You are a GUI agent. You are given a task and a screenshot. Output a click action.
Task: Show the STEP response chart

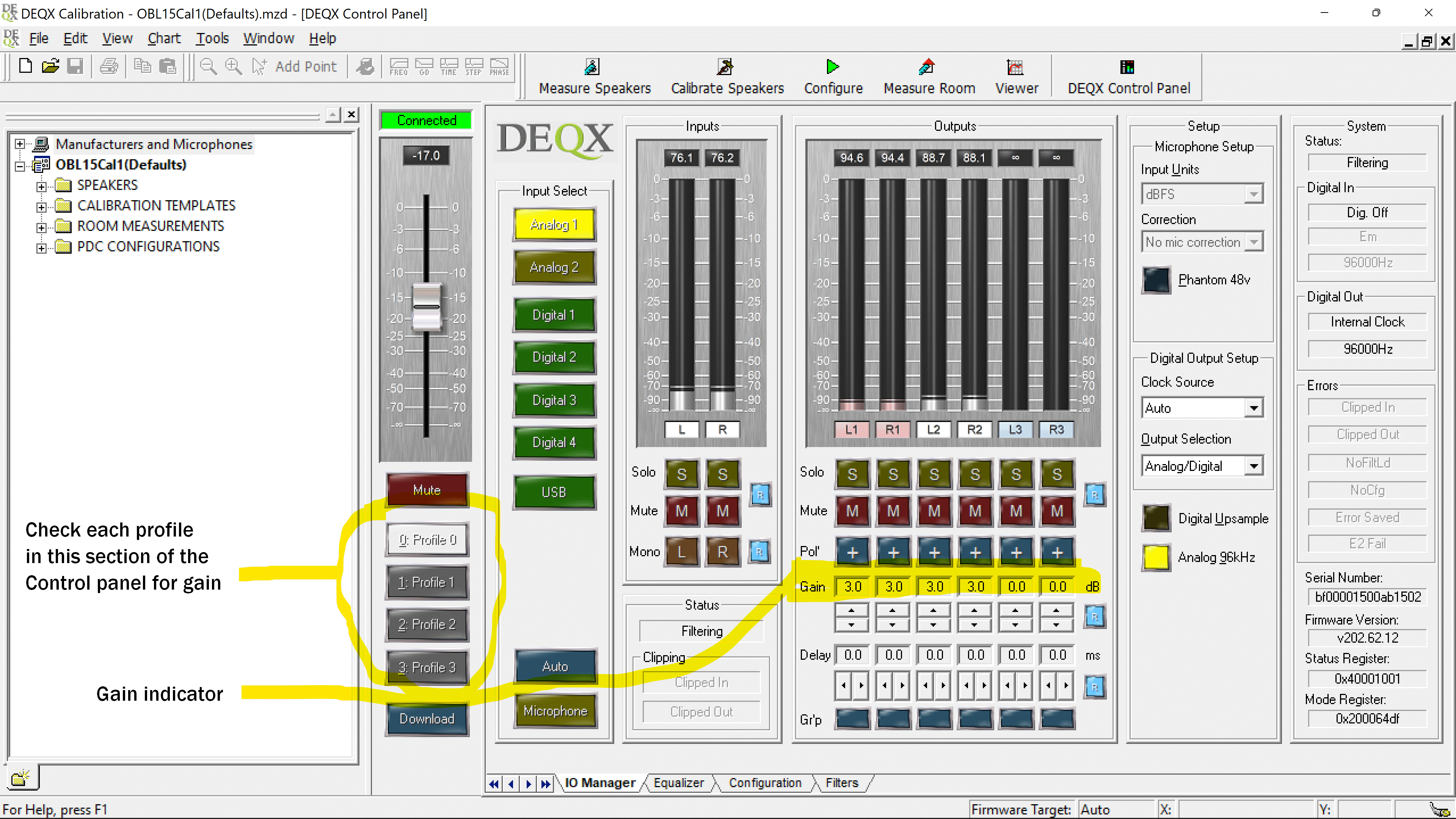[474, 66]
